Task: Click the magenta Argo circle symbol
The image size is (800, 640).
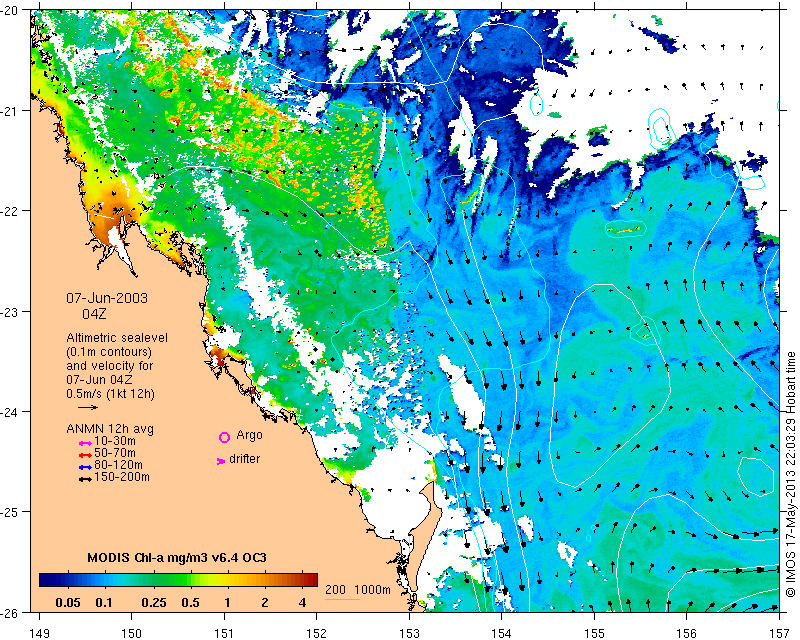Action: coord(224,437)
